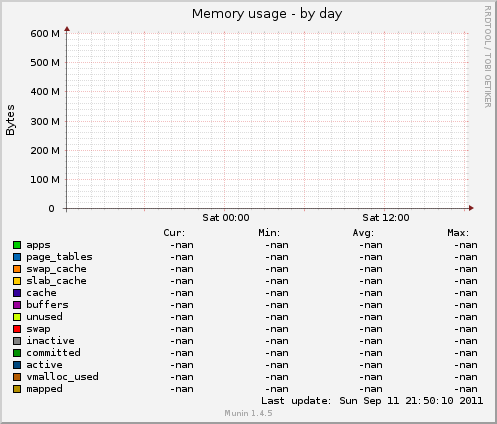The image size is (497, 424).
Task: Click the 'Last update' timestamp text
Action: (x=372, y=401)
